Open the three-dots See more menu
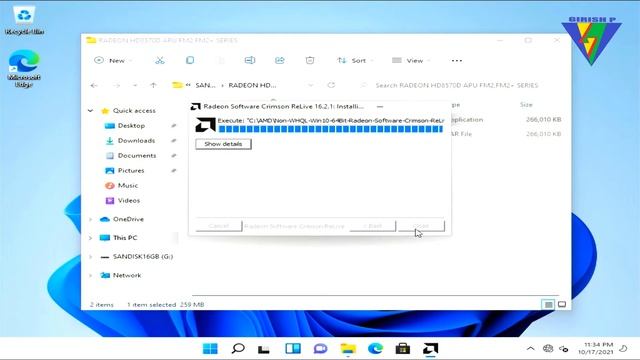640x360 pixels. pos(457,60)
